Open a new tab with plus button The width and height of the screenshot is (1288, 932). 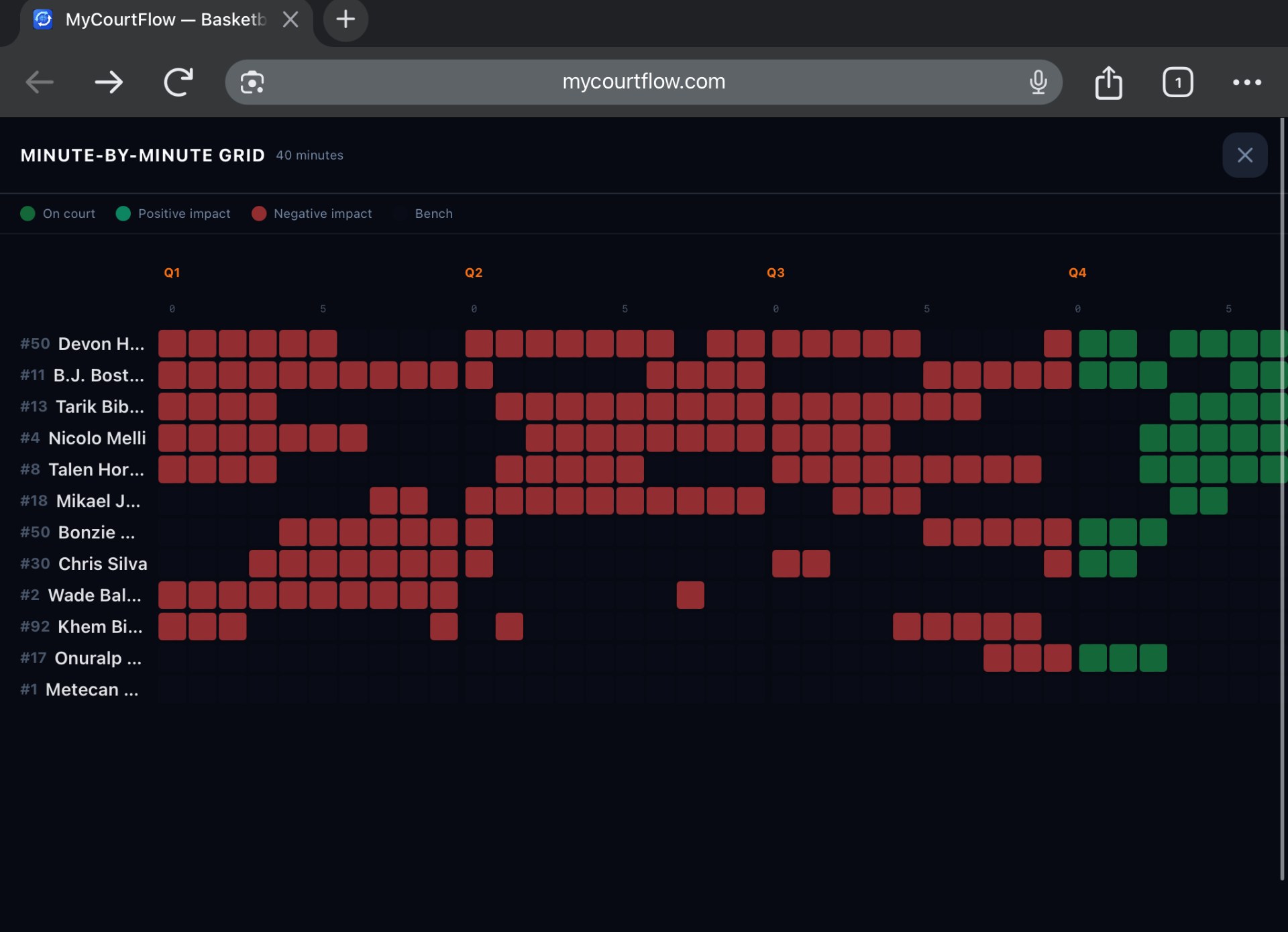[x=345, y=19]
